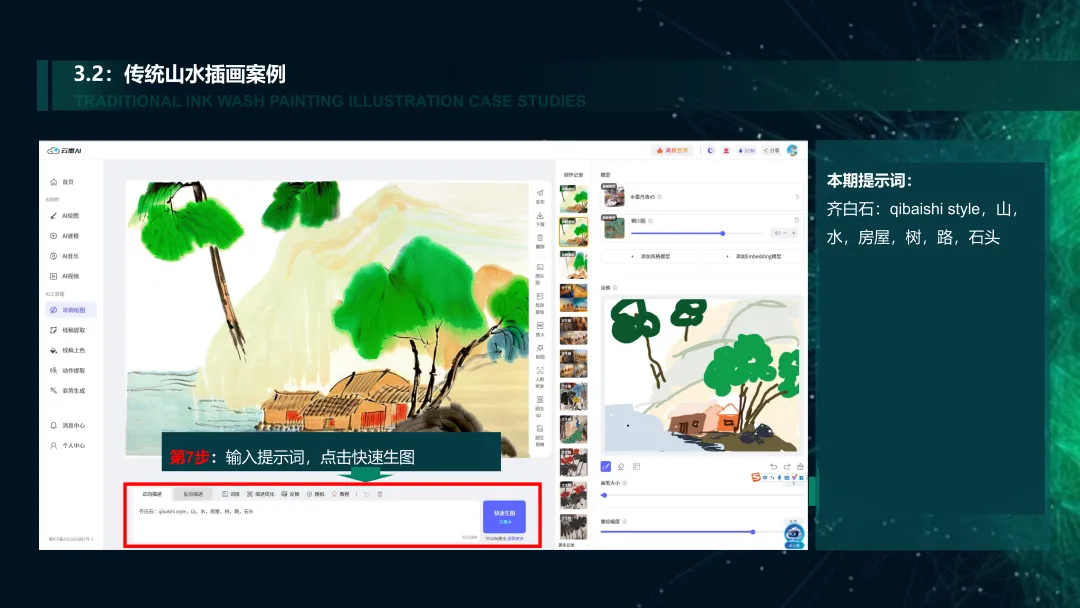Image resolution: width=1080 pixels, height=608 pixels.
Task: Click the 云雀AI logo
Action: tap(65, 151)
